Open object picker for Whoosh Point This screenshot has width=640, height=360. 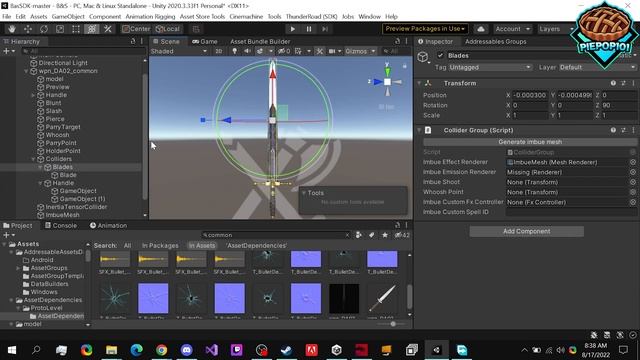(x=633, y=192)
